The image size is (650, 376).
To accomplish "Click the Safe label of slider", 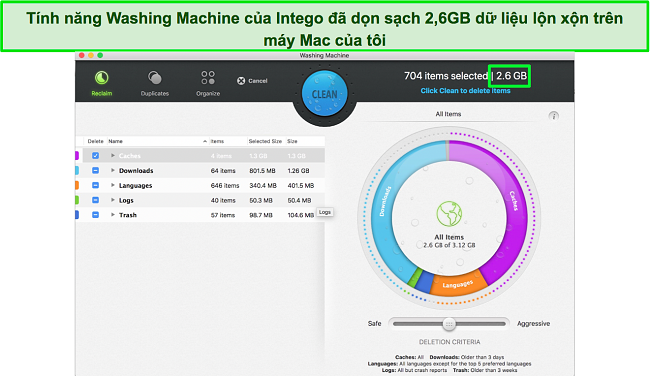I will (x=374, y=323).
